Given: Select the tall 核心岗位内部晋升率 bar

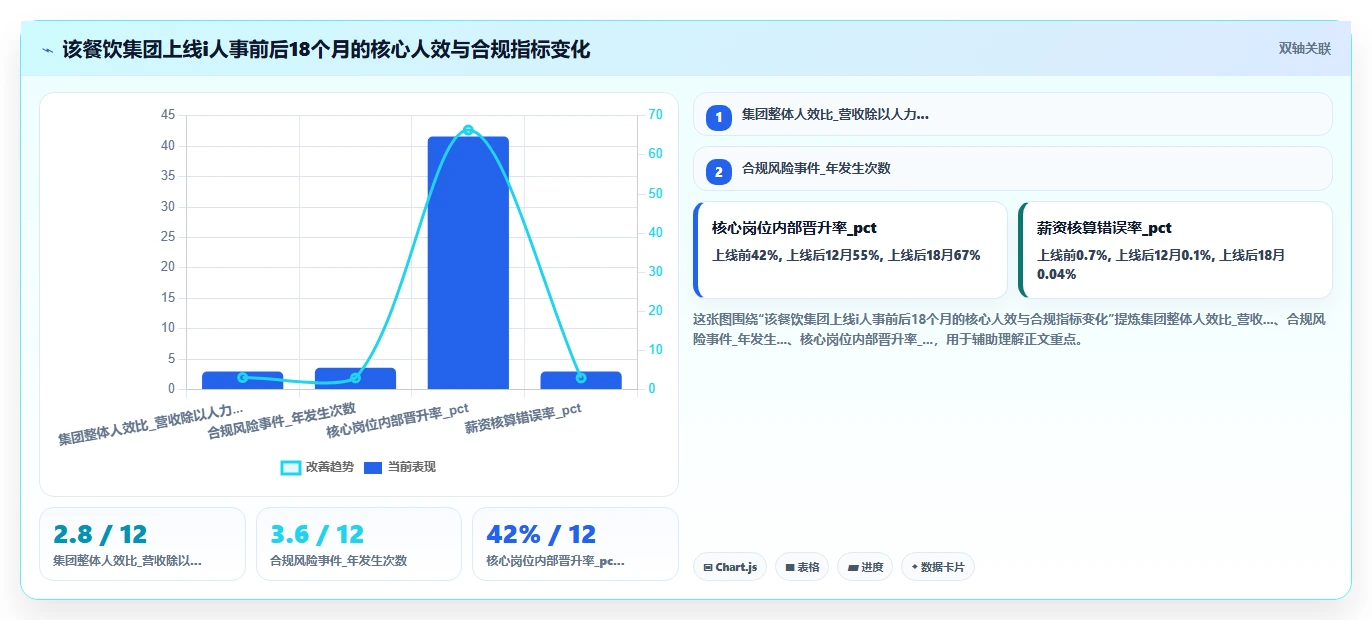Looking at the screenshot, I should pyautogui.click(x=468, y=263).
